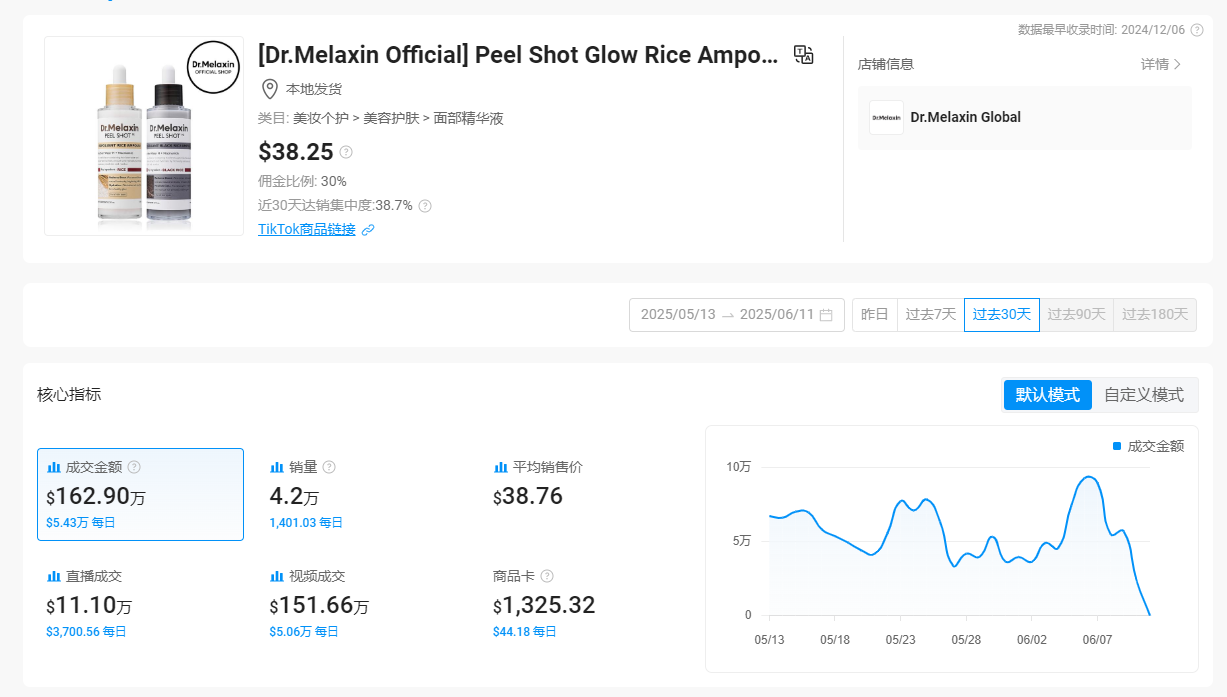
Task: Open the TikTok商品链接 product link
Action: click(306, 229)
